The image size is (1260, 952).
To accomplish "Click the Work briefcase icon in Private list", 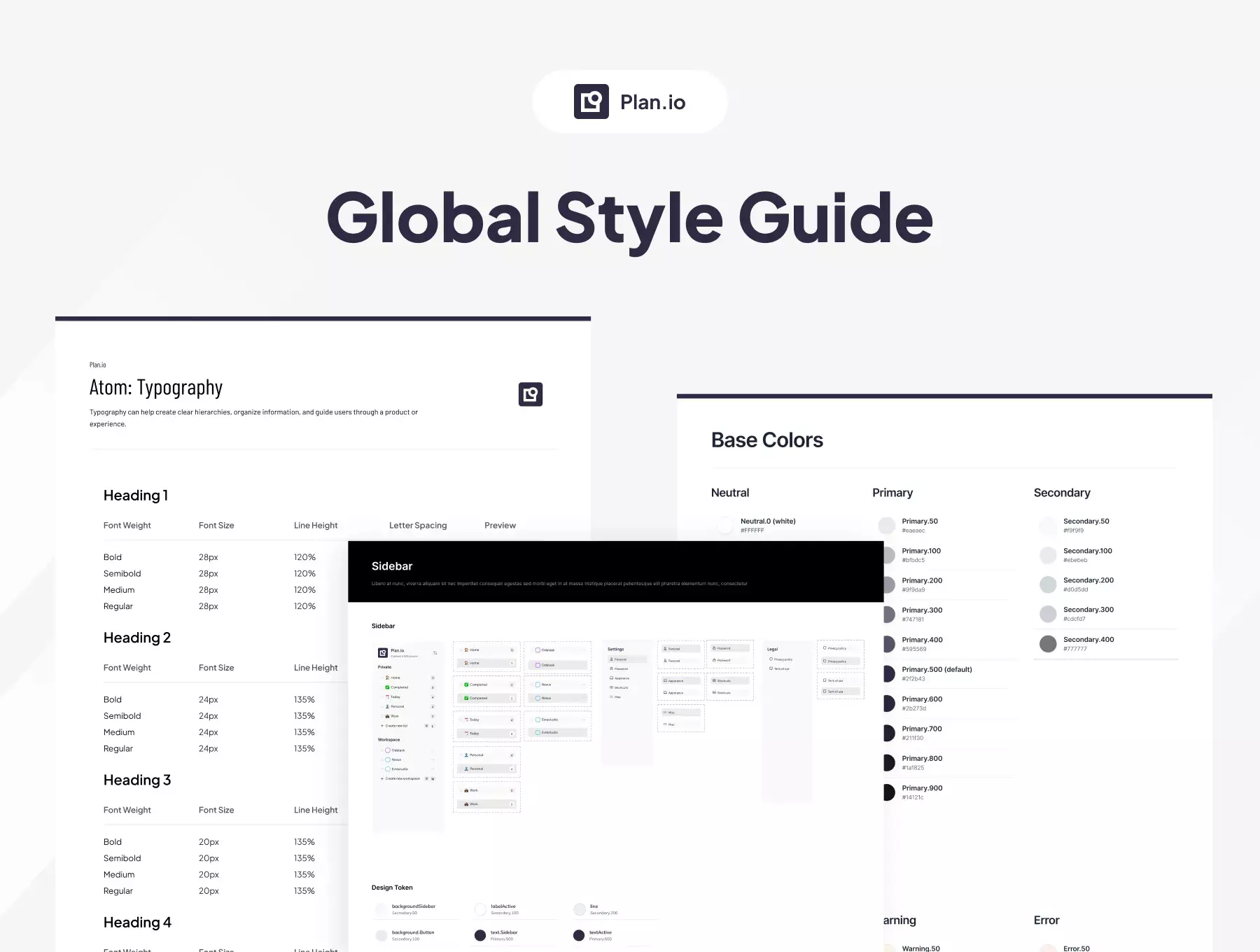I will pyautogui.click(x=387, y=716).
